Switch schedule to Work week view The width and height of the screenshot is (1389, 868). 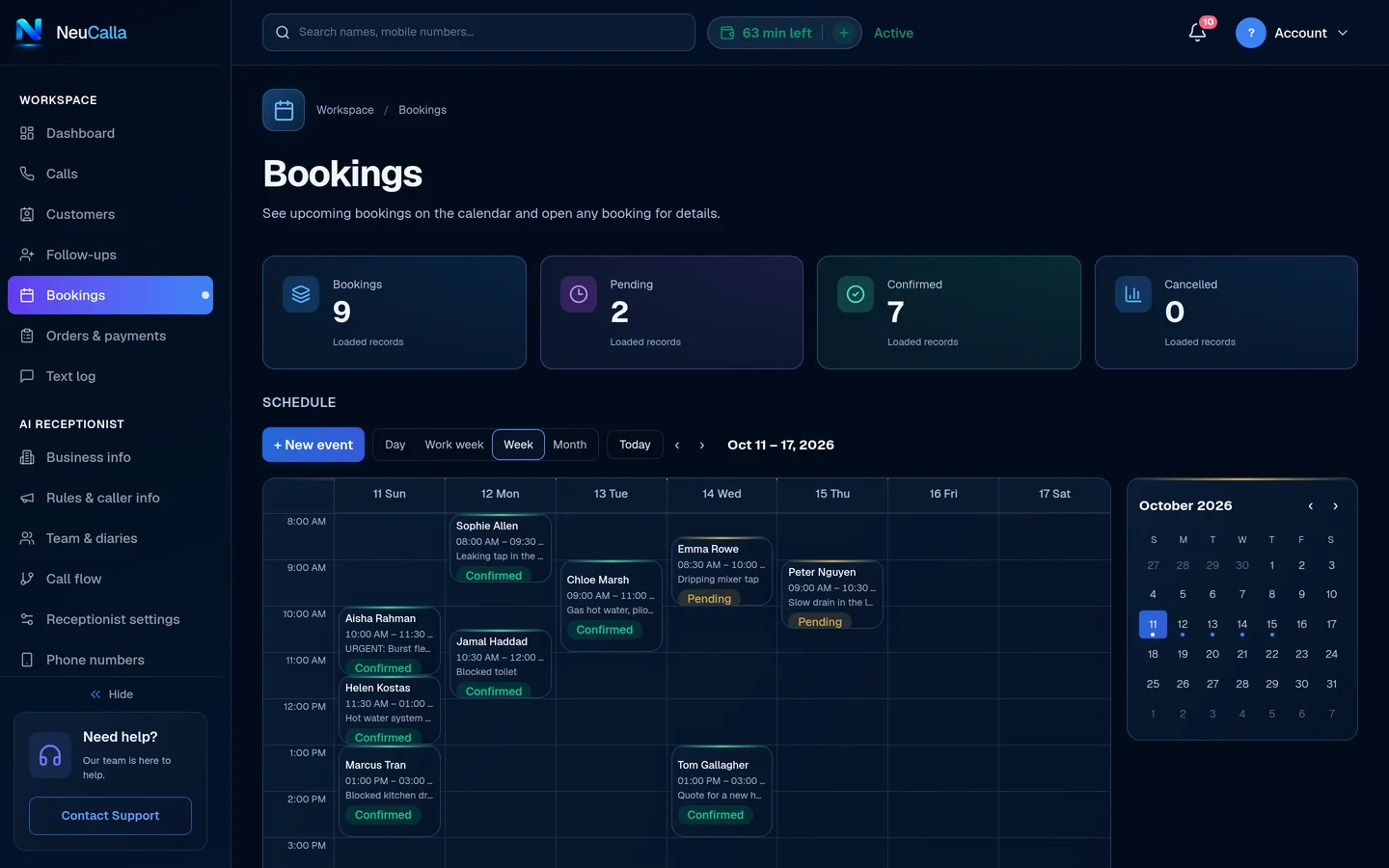pos(454,445)
